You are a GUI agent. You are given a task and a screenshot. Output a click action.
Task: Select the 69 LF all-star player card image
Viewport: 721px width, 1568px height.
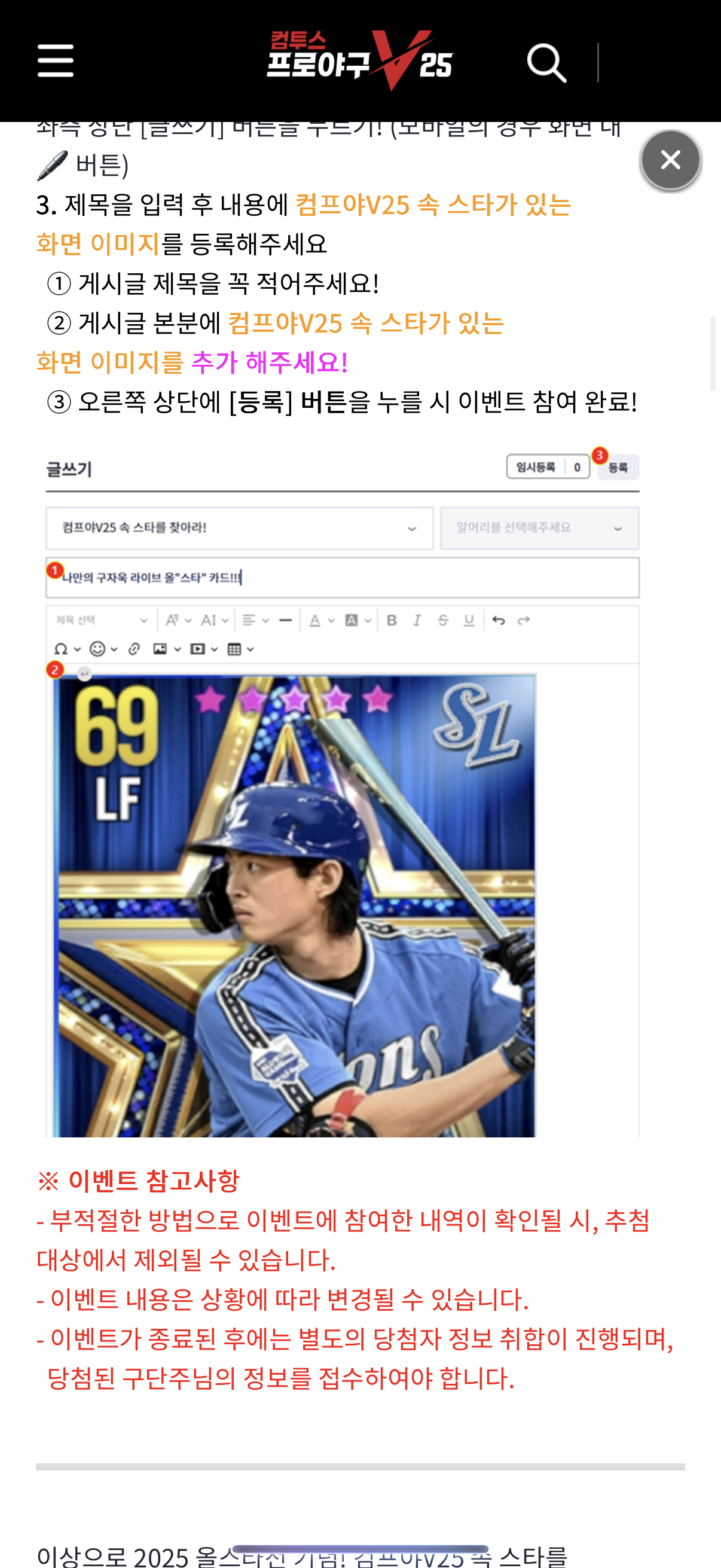294,905
